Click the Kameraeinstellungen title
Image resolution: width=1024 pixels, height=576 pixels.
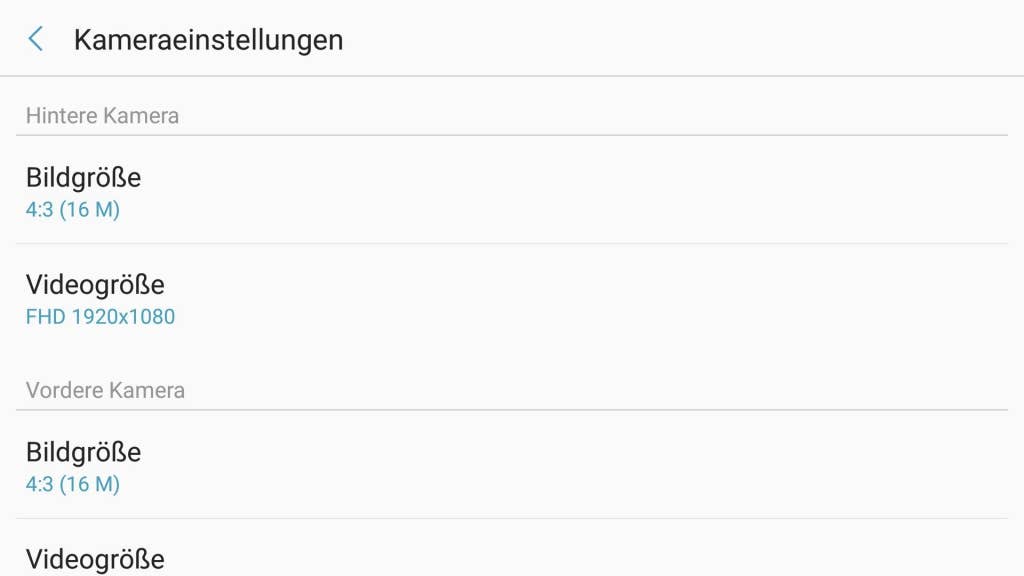pyautogui.click(x=208, y=40)
